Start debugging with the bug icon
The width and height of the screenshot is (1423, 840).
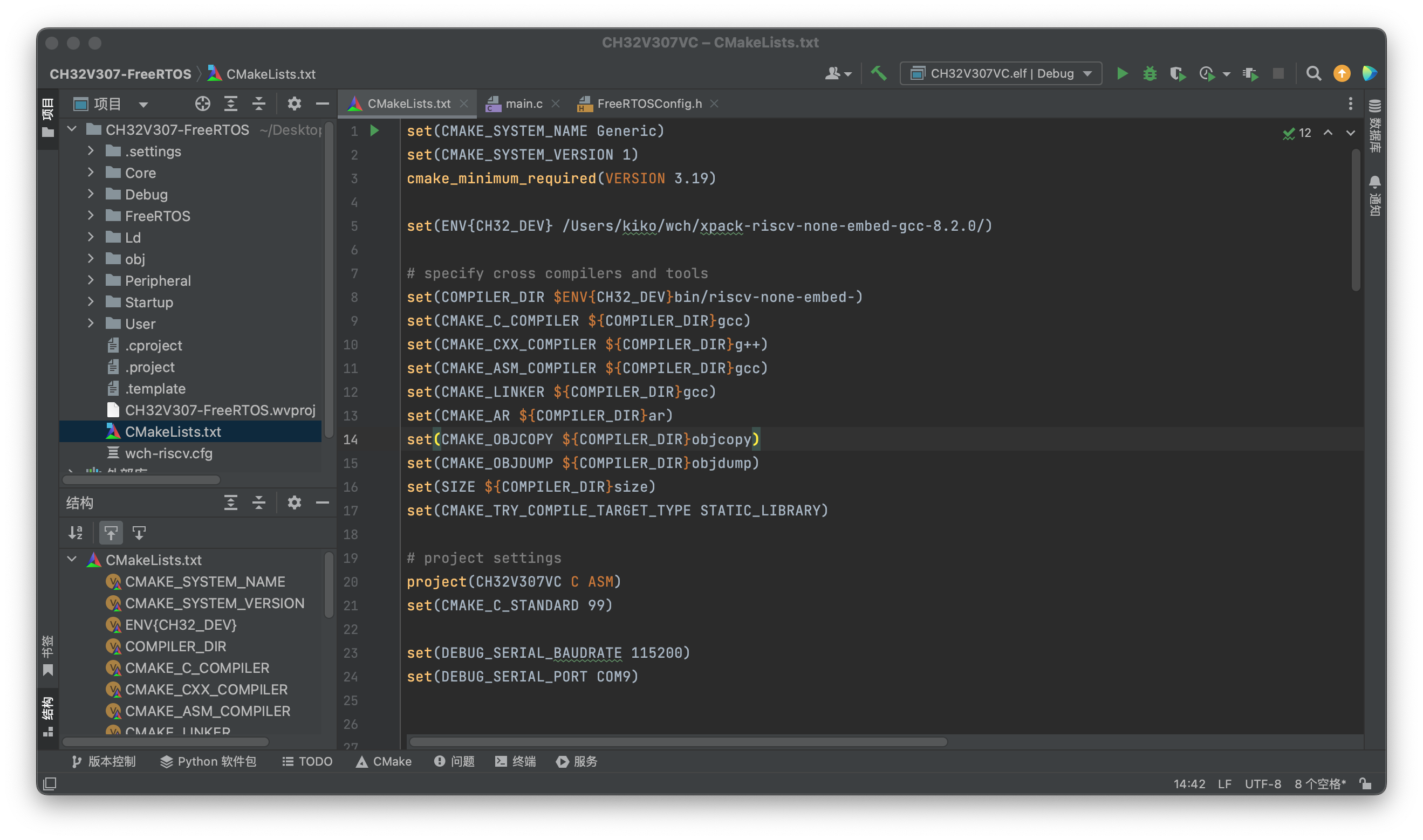(x=1150, y=73)
